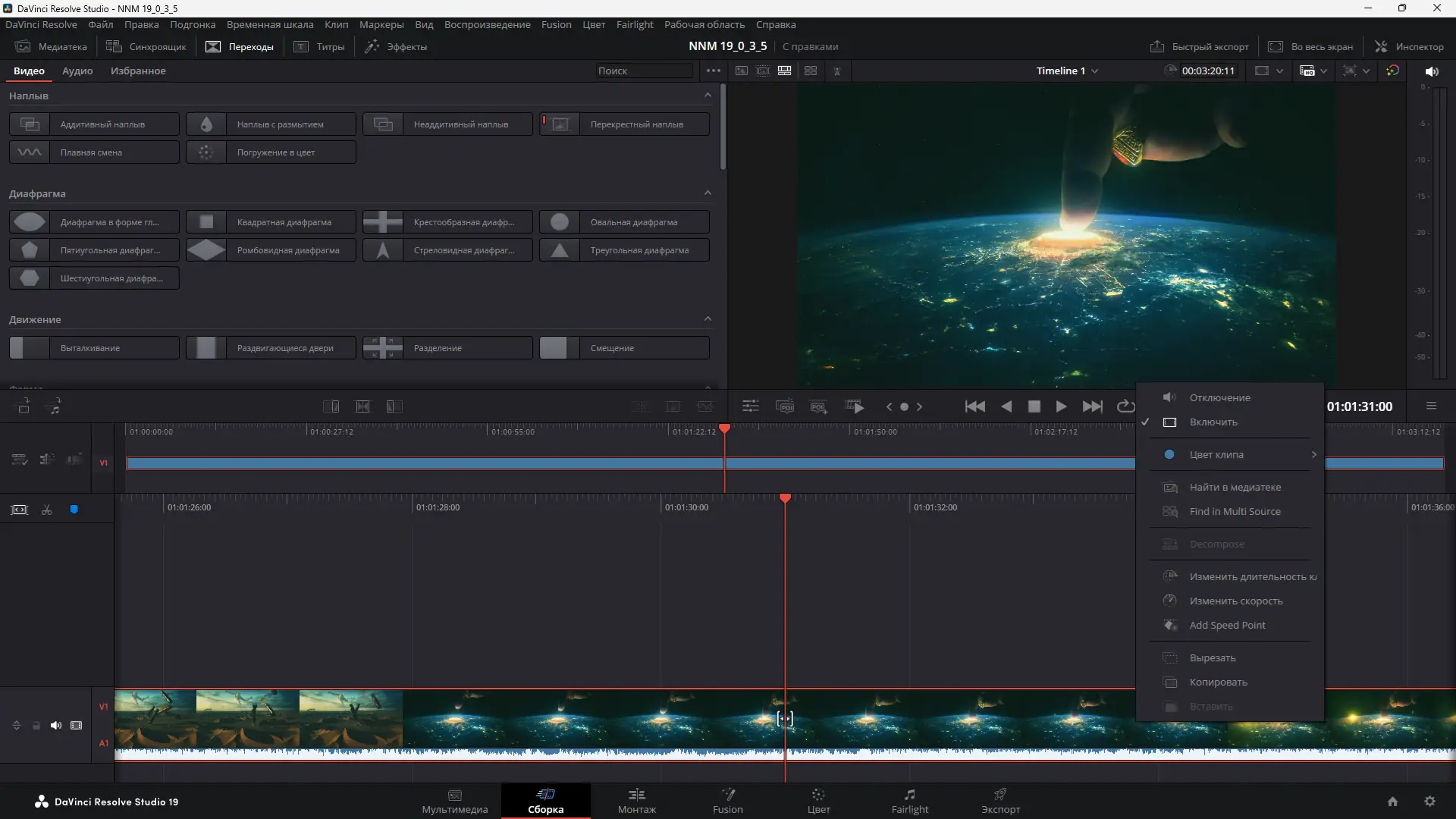Screen dimensions: 1456x819
Task: Select the scissors split tool in the timeline
Action: [x=46, y=509]
